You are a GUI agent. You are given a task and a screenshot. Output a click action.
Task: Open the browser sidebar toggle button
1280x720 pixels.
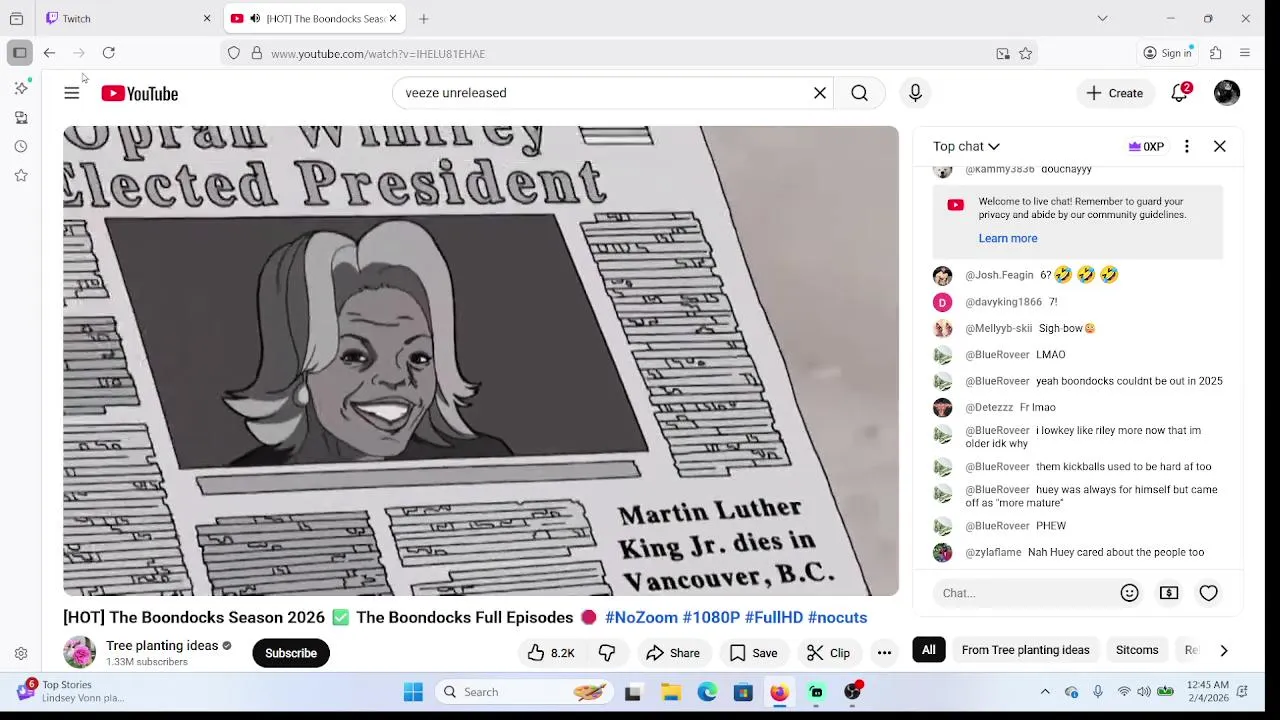20,53
